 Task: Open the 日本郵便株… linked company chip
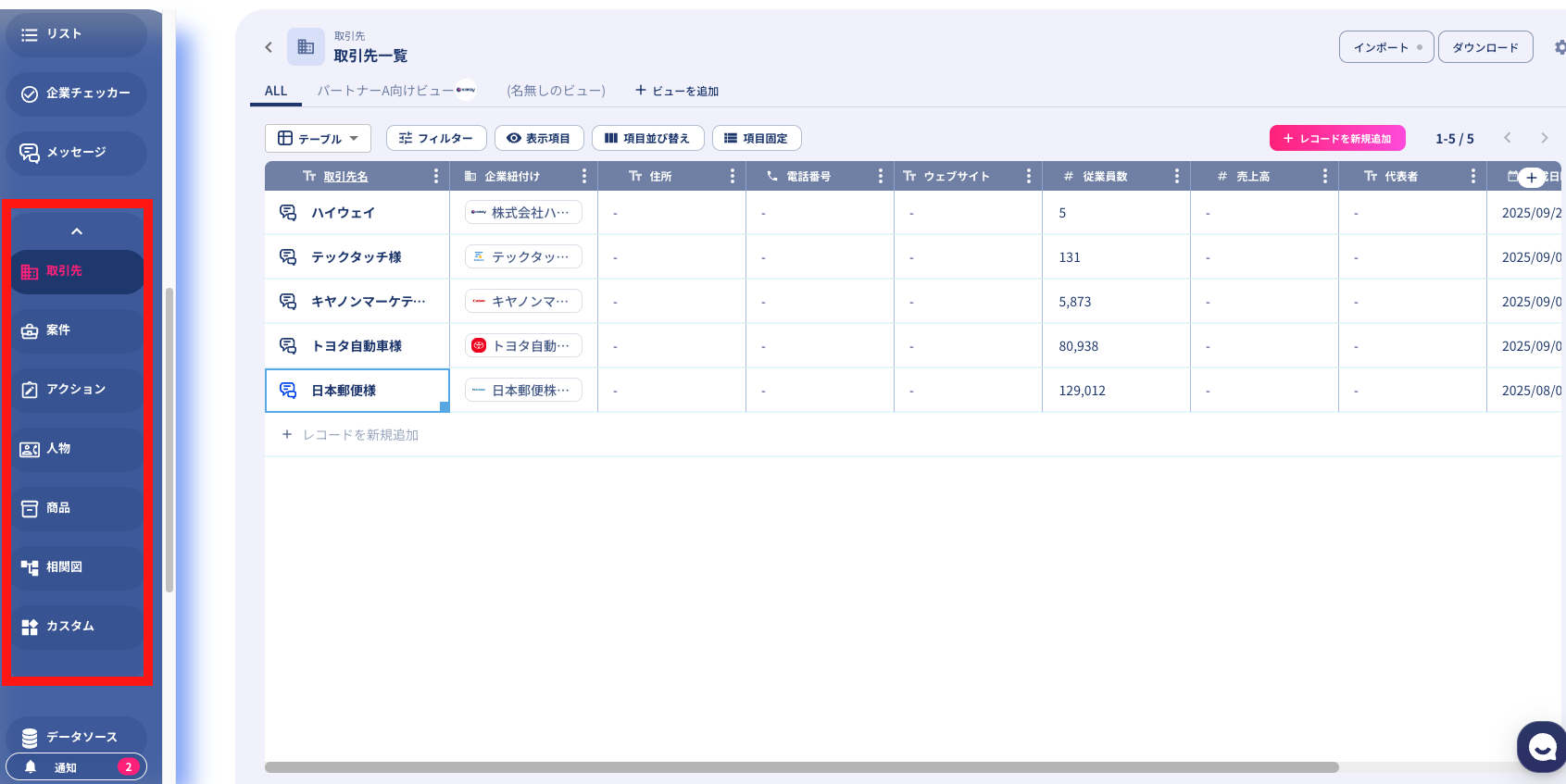pos(523,391)
